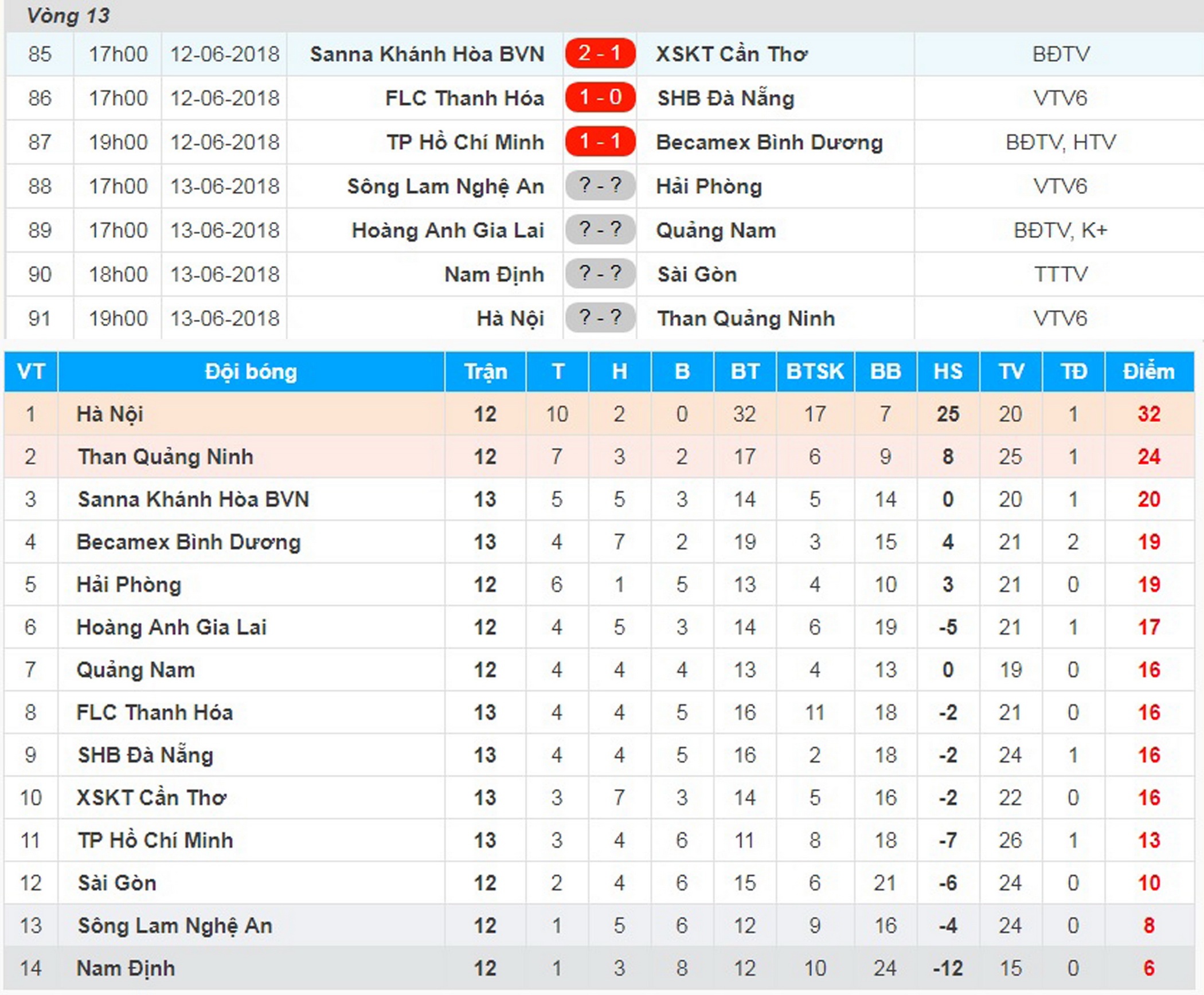Click pending score for Hà Nội match
This screenshot has width=1204, height=995.
pos(600,318)
